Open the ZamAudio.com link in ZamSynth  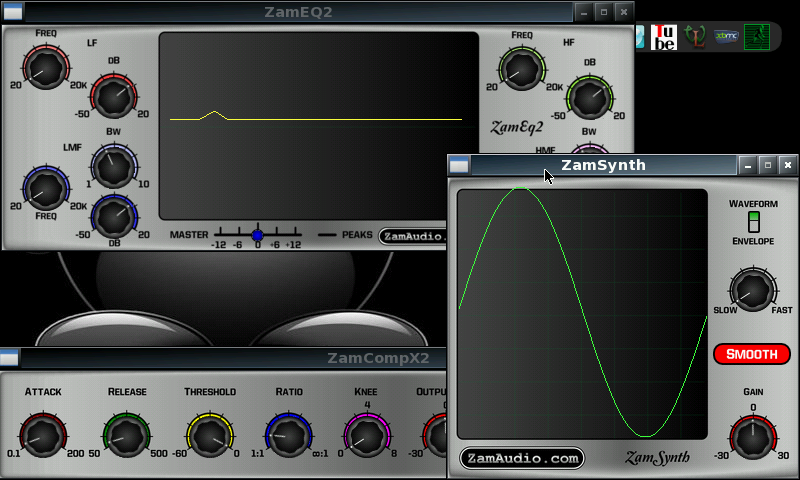(522, 458)
